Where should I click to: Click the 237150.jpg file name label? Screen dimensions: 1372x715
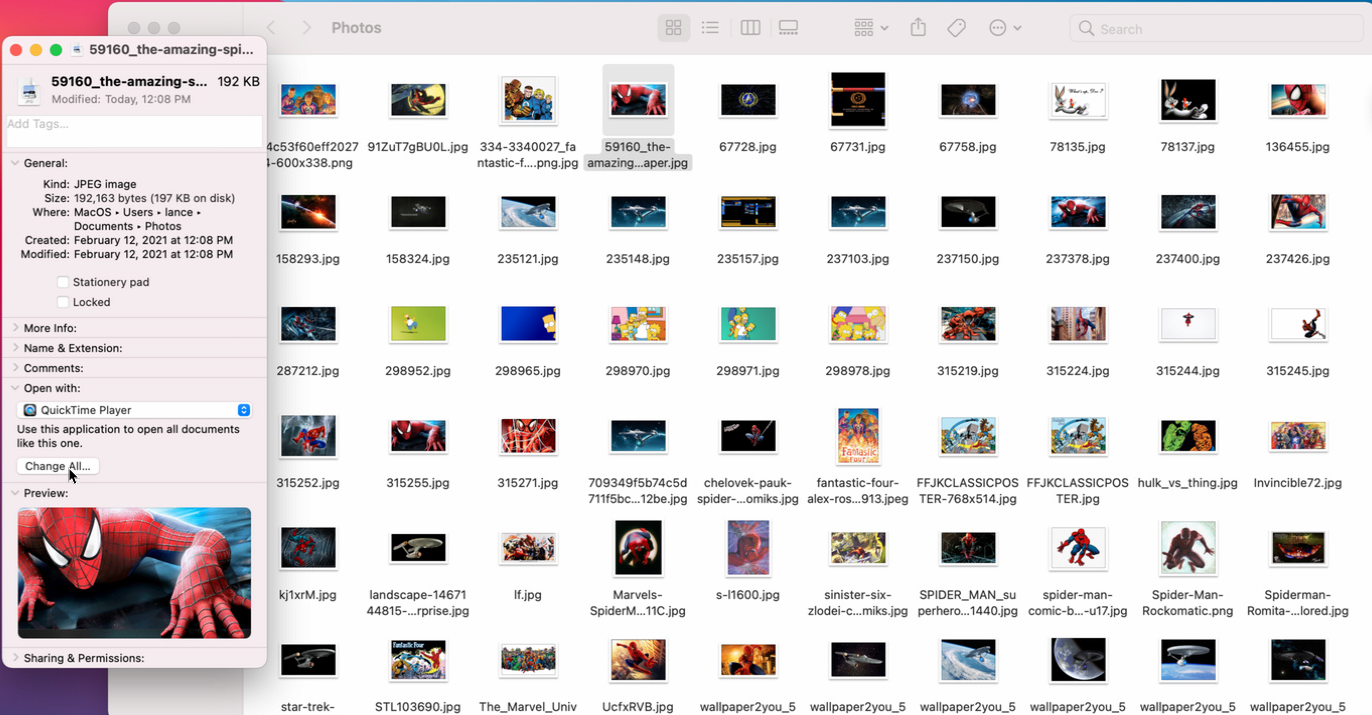click(968, 259)
